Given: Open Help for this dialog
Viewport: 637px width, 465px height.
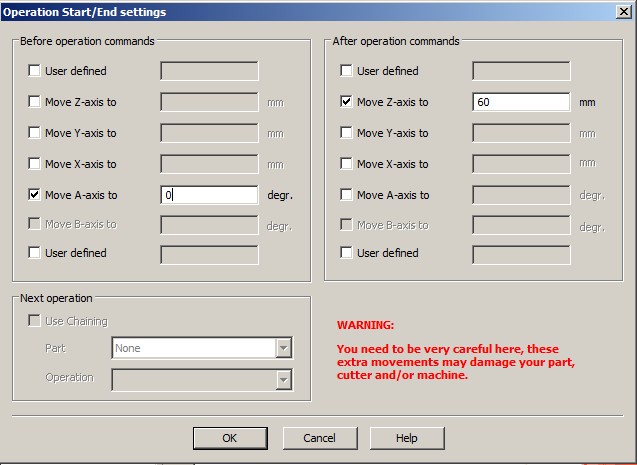Looking at the screenshot, I should [406, 438].
